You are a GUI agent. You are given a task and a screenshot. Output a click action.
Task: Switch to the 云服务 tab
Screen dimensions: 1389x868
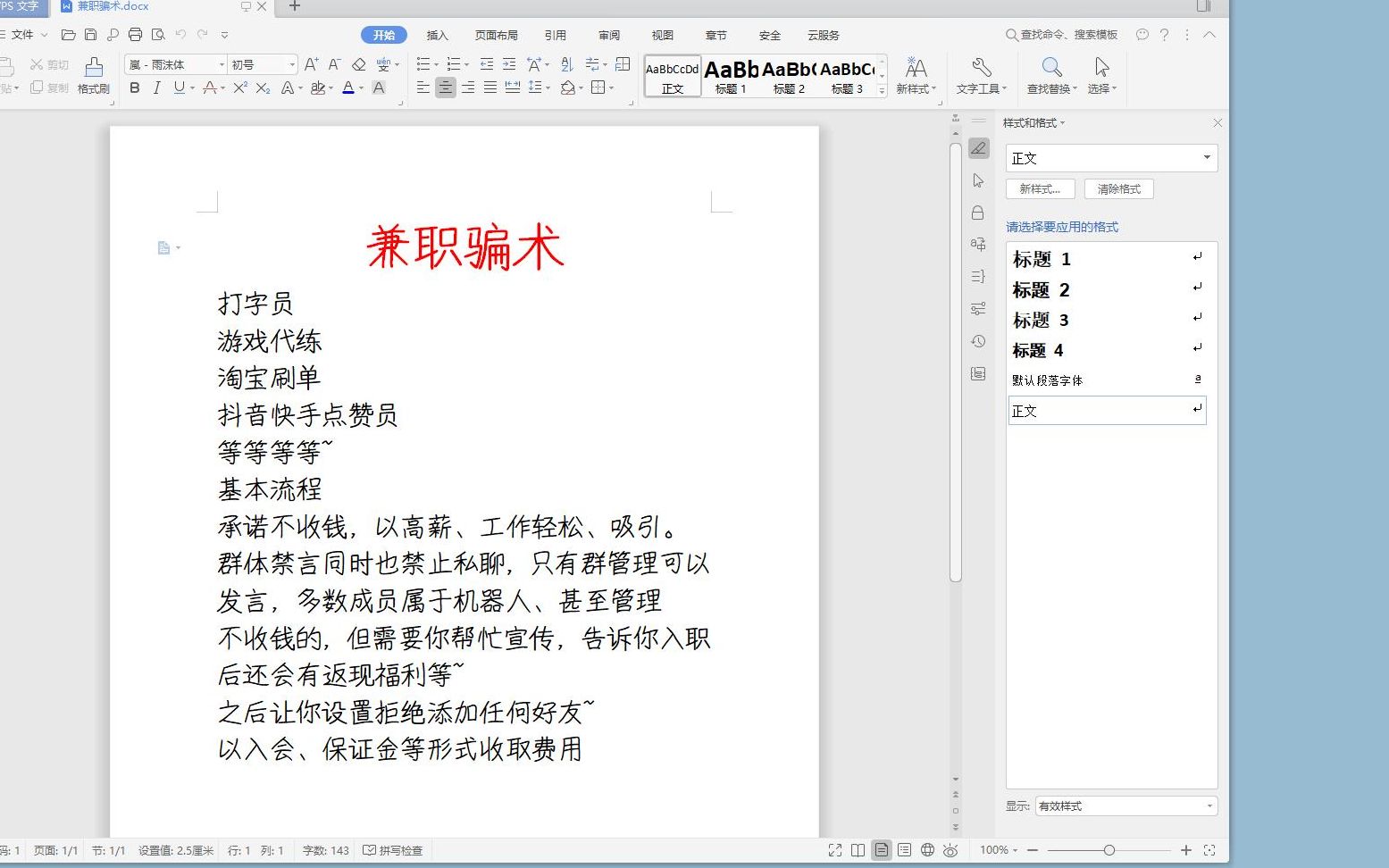point(824,35)
